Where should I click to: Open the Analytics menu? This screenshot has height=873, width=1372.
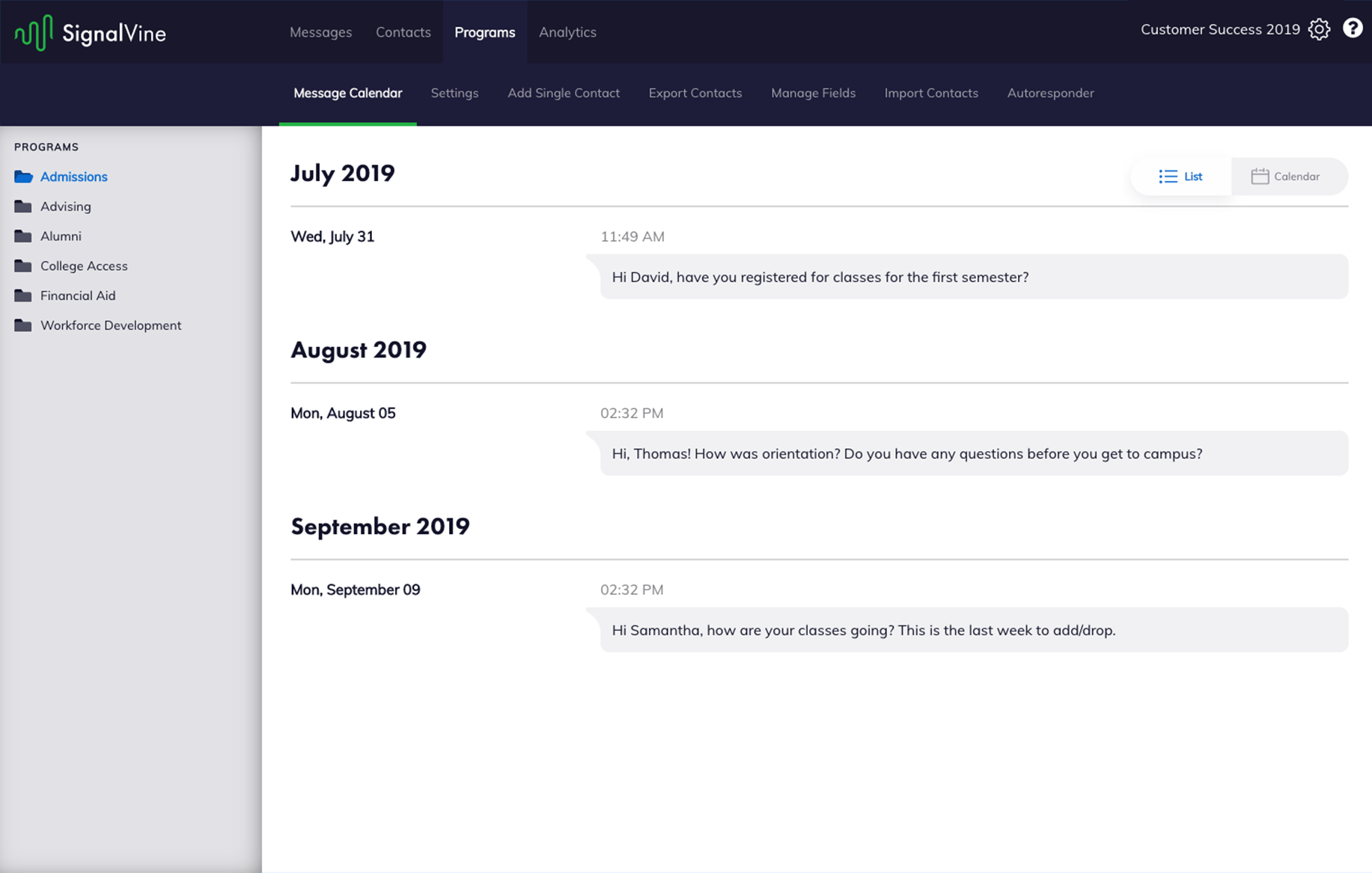click(x=567, y=32)
